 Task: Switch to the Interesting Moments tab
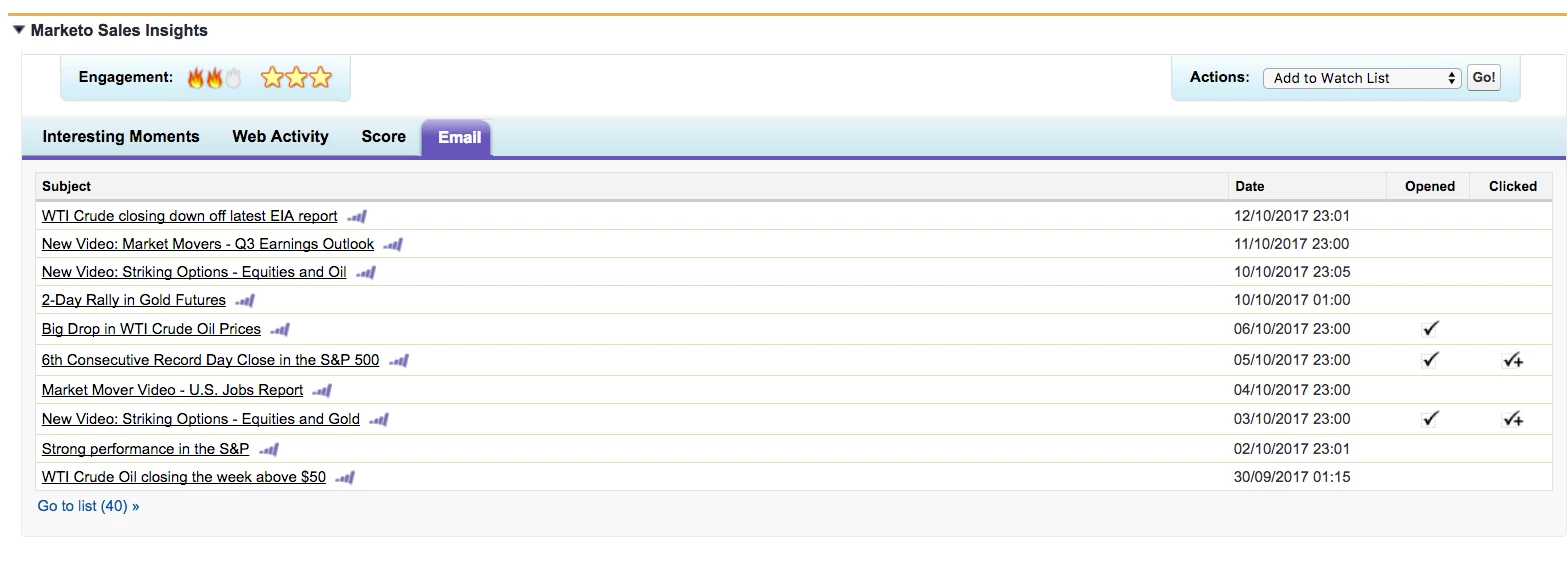point(121,137)
